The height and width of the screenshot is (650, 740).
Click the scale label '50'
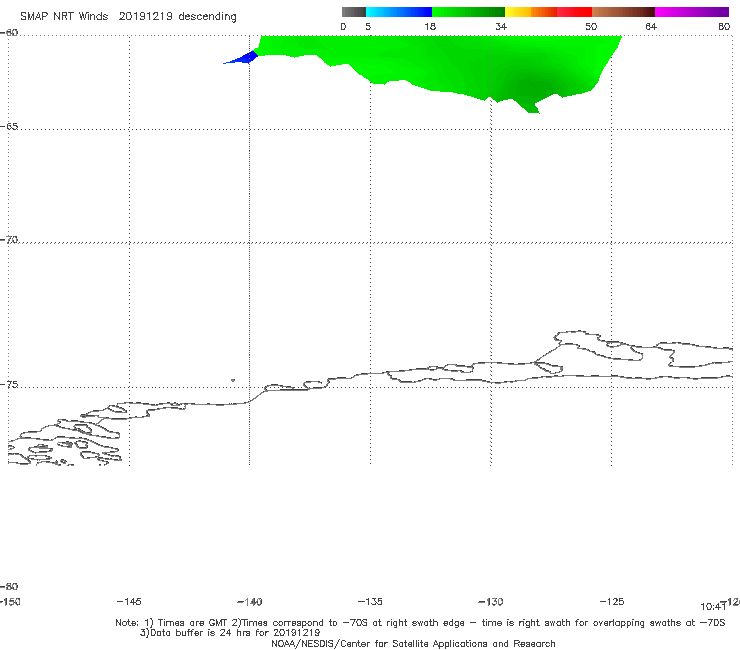tap(591, 26)
